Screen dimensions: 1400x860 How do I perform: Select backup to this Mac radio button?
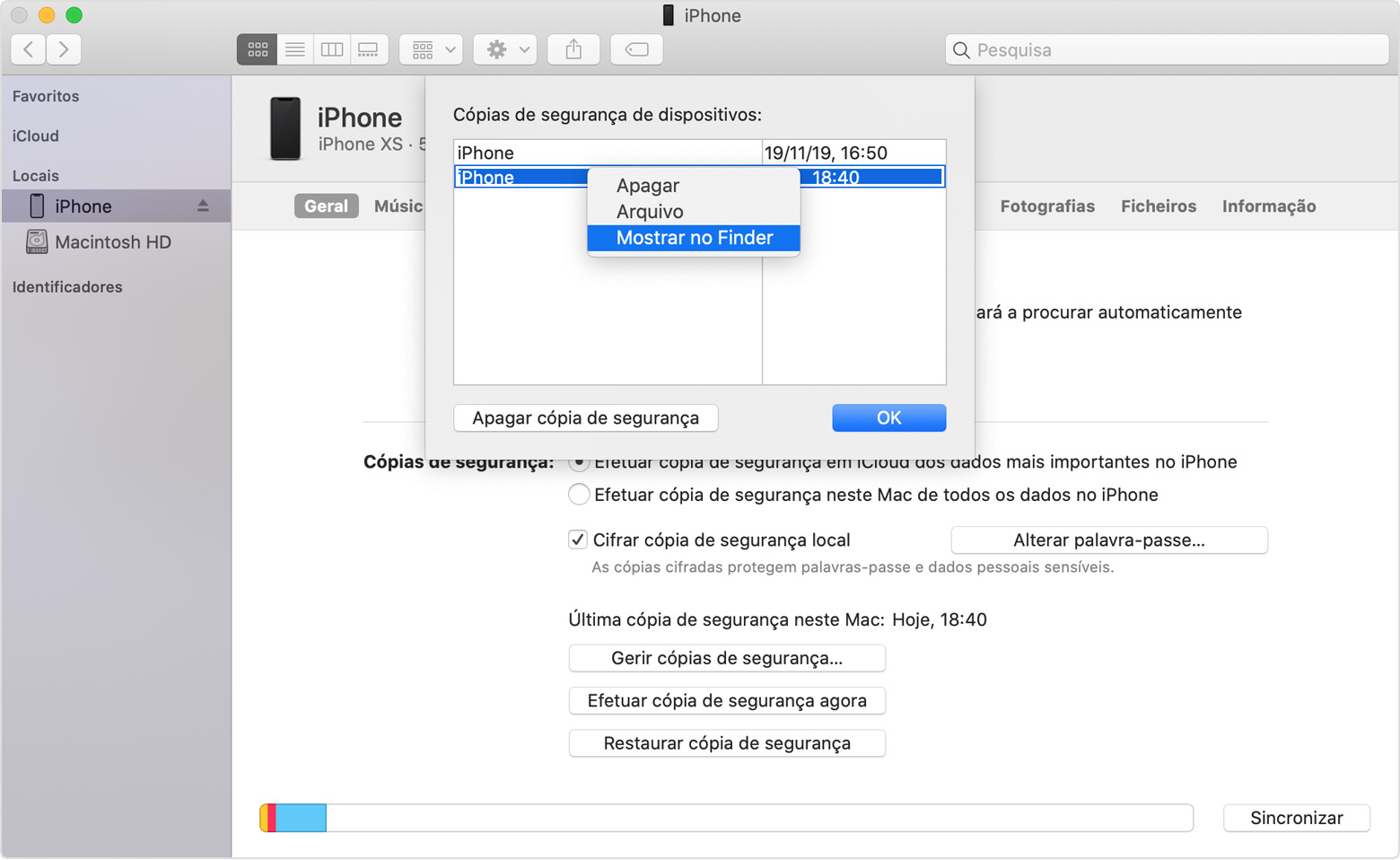tap(579, 495)
